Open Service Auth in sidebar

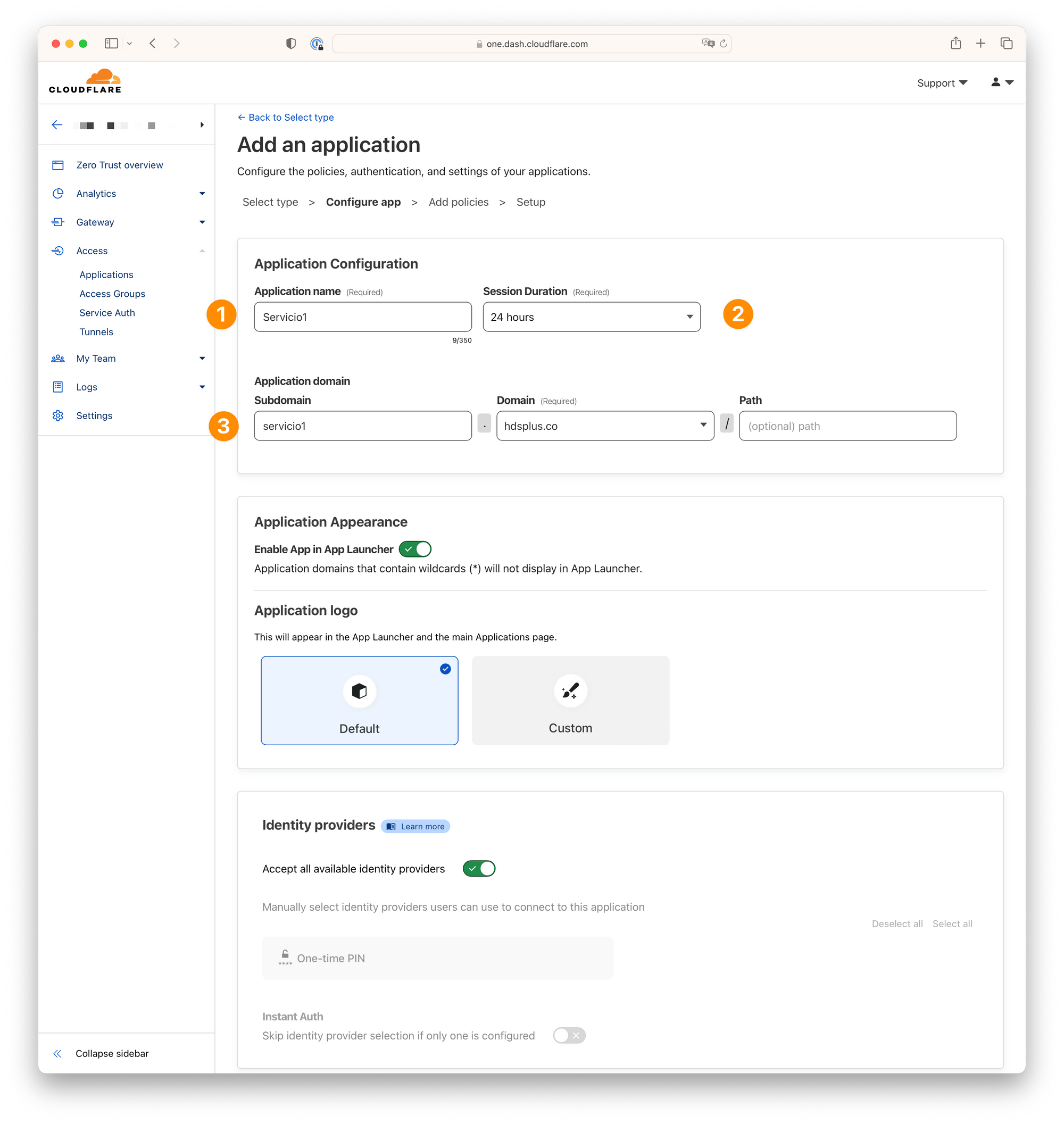tap(107, 313)
